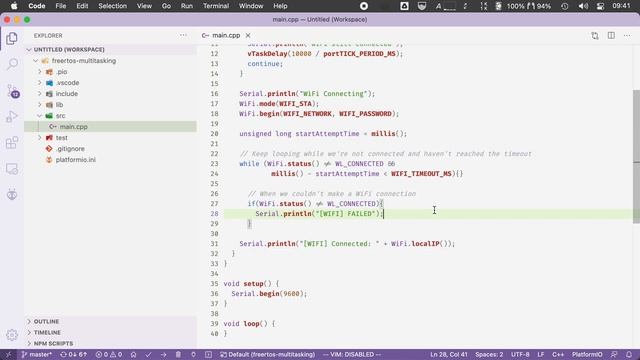
Task: Open notifications bell in status bar
Action: point(629,354)
